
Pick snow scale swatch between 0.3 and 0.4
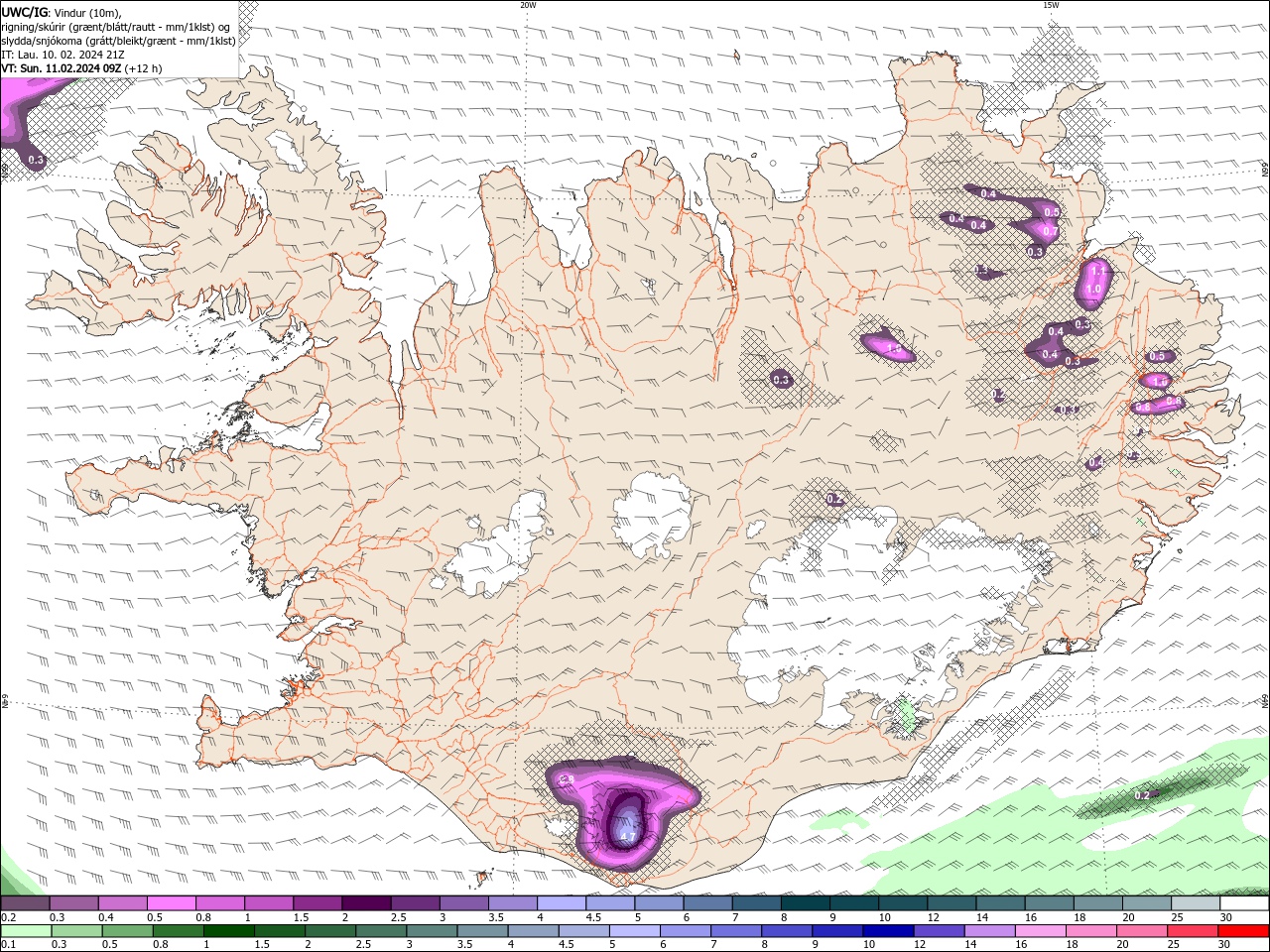click(73, 903)
